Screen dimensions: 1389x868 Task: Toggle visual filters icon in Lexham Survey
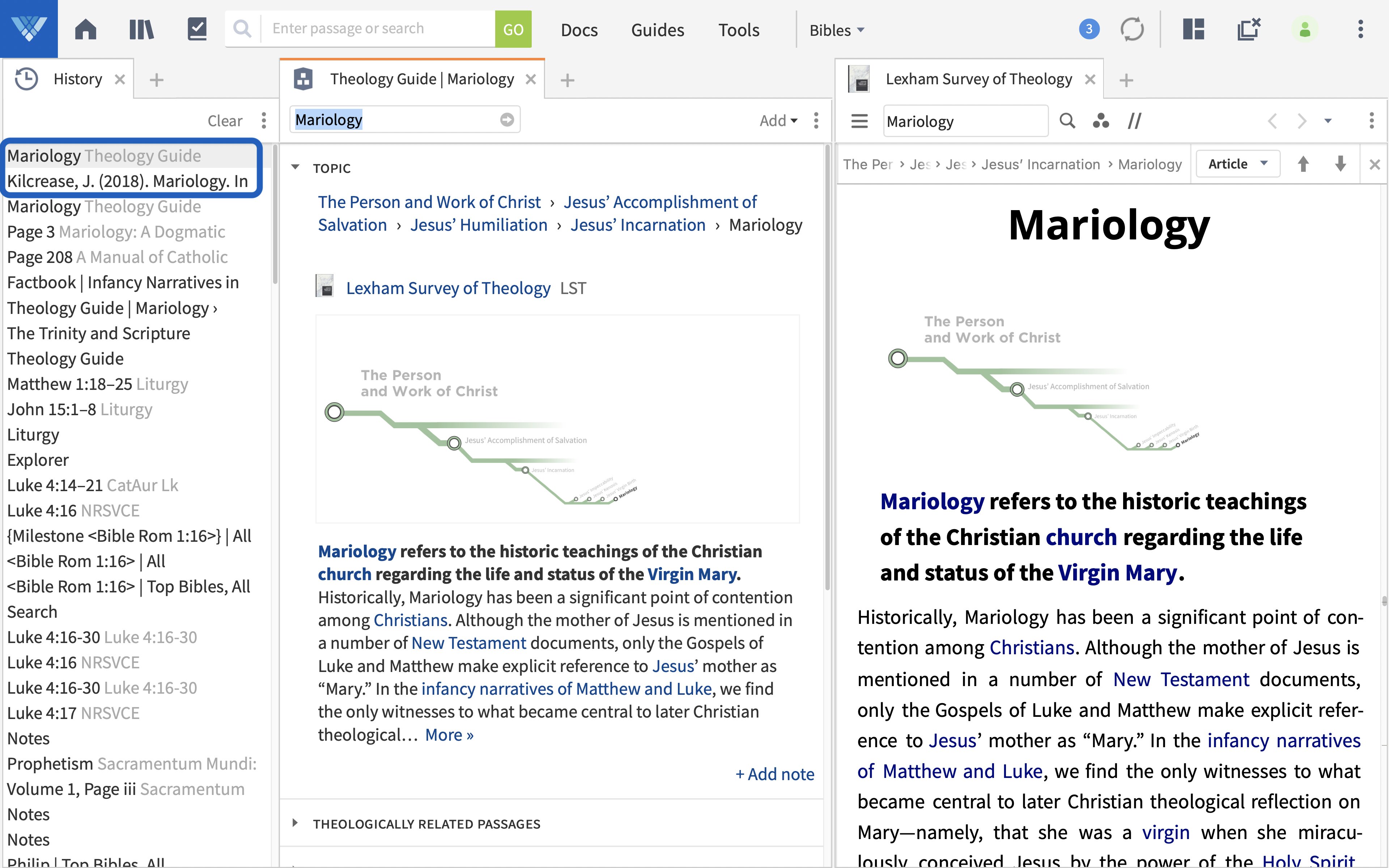pyautogui.click(x=1100, y=120)
